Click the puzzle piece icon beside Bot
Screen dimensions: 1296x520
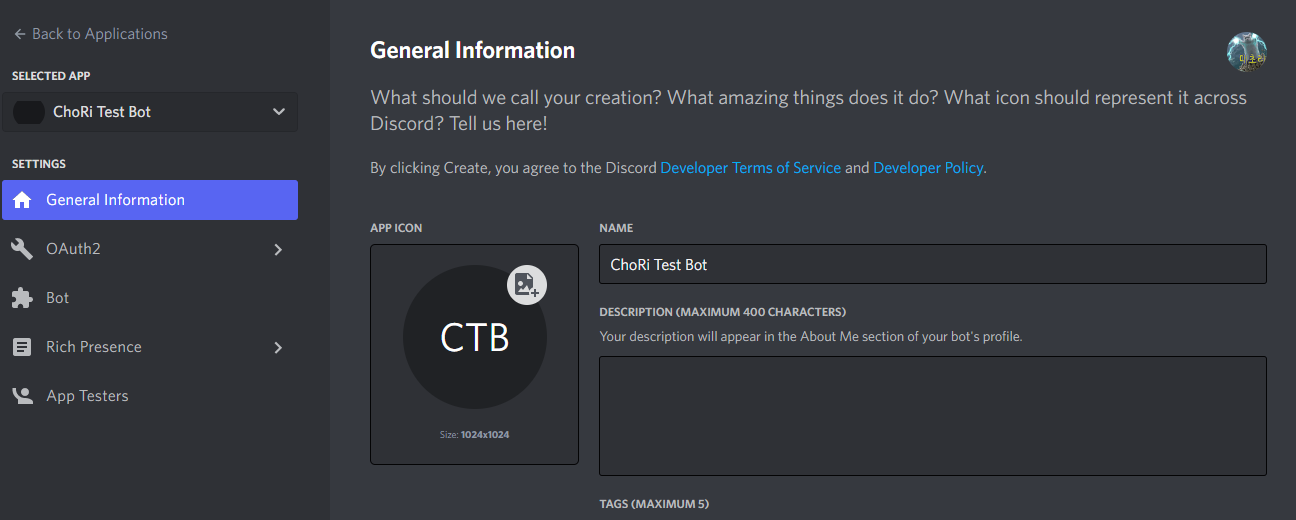[22, 298]
